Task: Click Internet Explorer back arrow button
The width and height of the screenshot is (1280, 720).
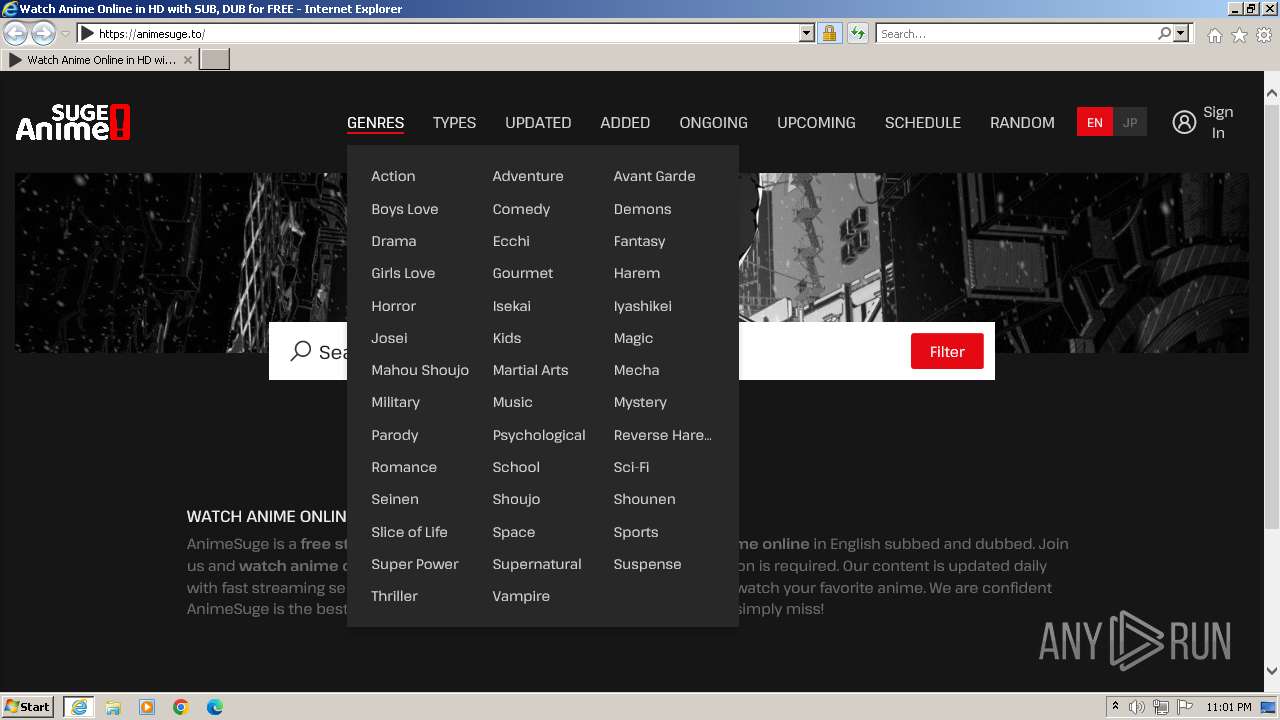Action: [x=16, y=33]
